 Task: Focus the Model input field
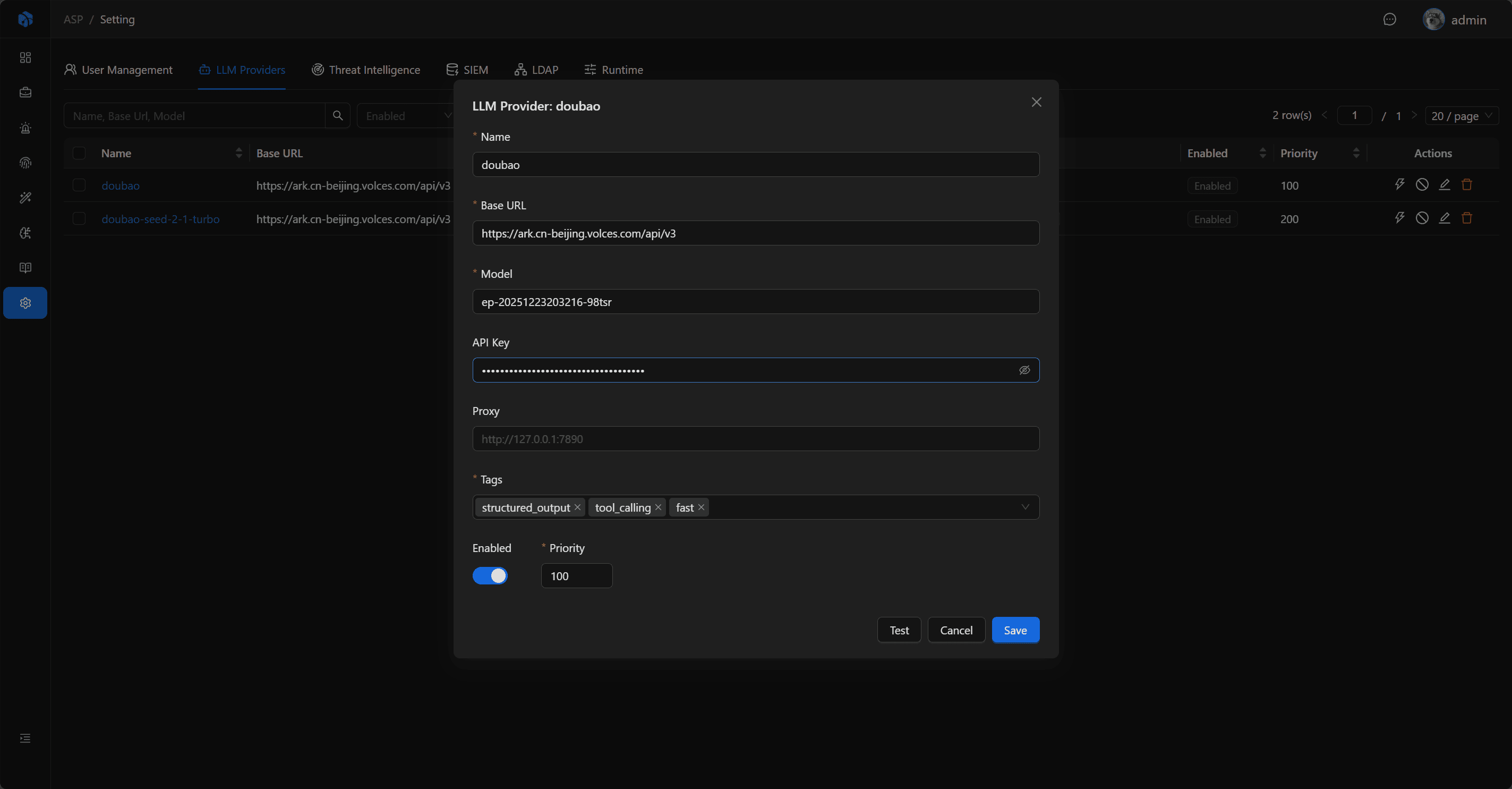(x=755, y=302)
